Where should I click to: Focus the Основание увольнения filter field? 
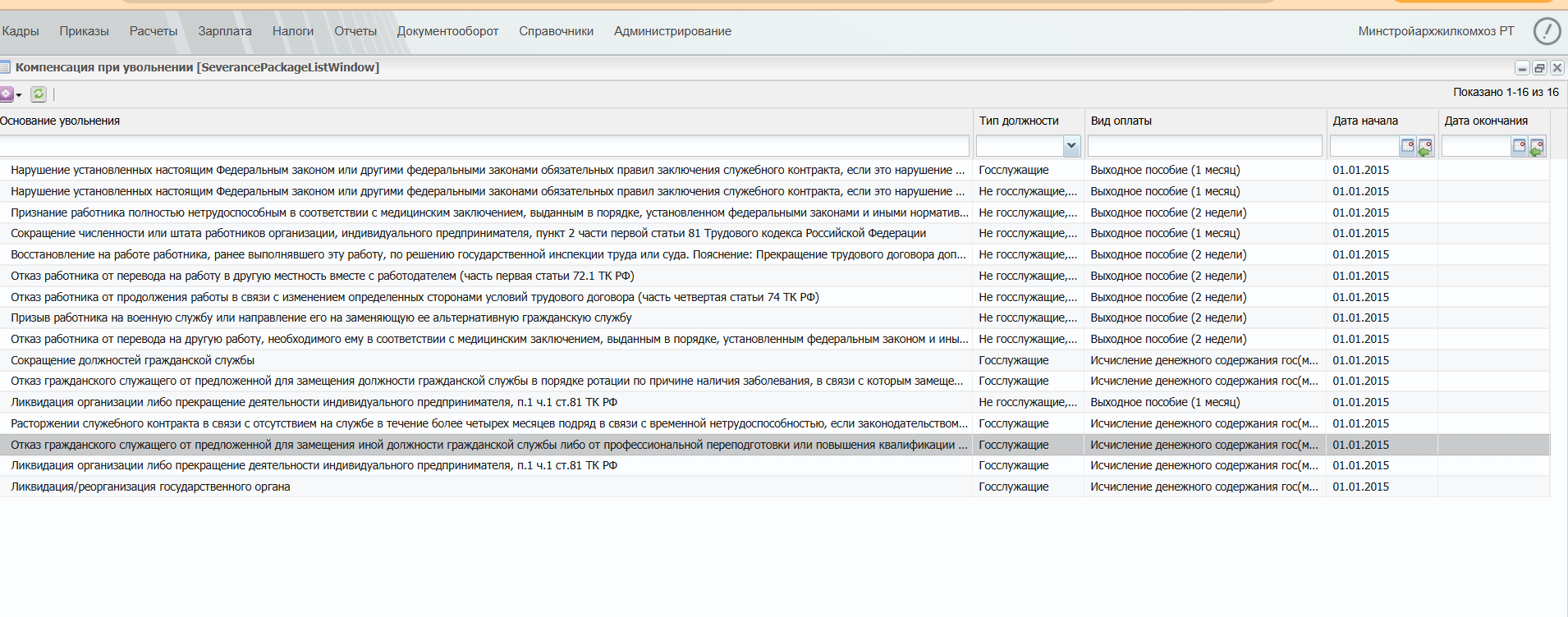coord(484,146)
